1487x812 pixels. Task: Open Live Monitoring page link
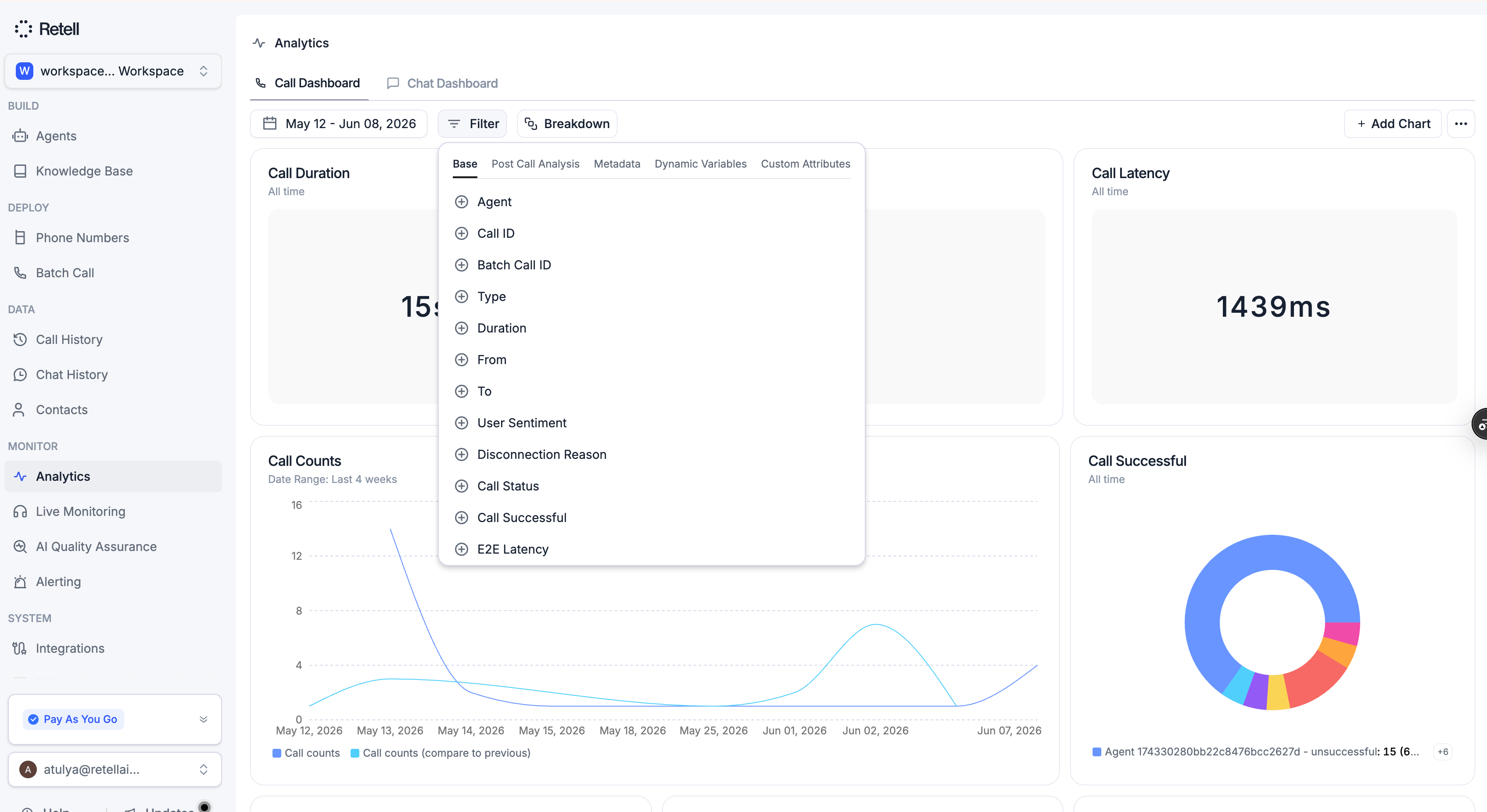click(x=113, y=512)
